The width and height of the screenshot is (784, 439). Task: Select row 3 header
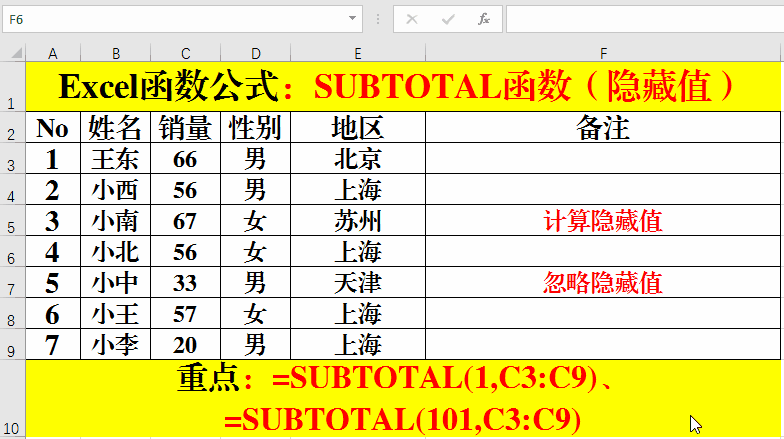pos(12,158)
